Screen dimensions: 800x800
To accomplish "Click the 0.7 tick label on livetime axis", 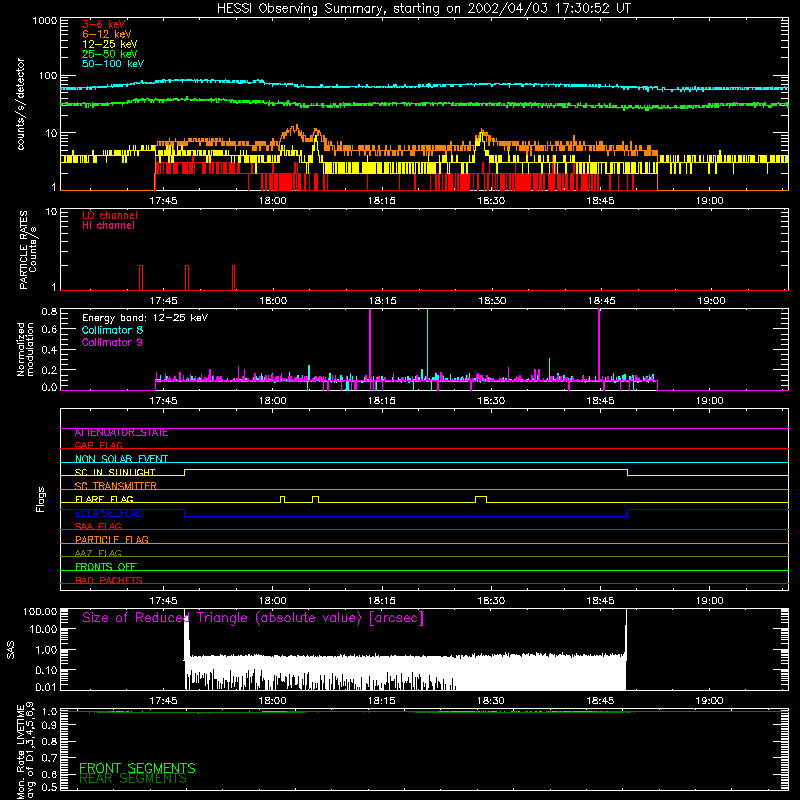I will pyautogui.click(x=49, y=758).
